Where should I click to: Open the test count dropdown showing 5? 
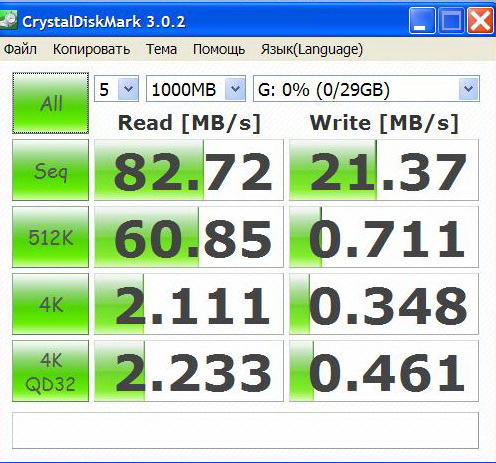[x=116, y=89]
